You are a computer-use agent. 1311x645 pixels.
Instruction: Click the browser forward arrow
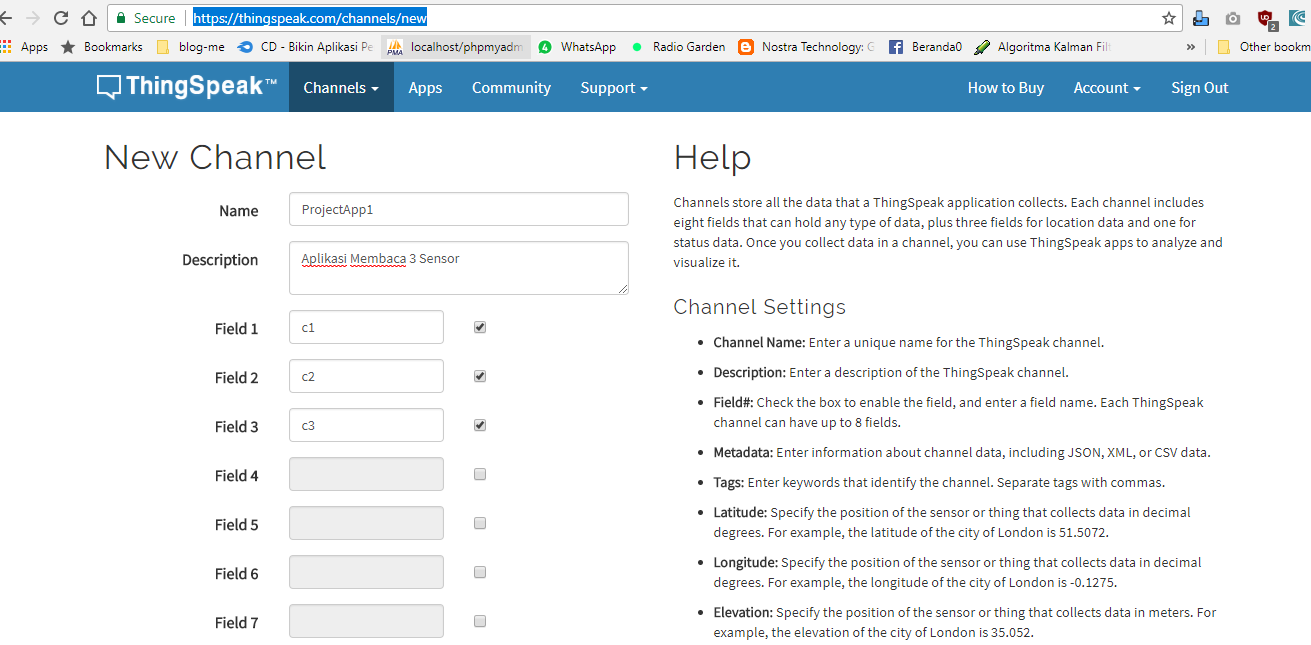[33, 18]
